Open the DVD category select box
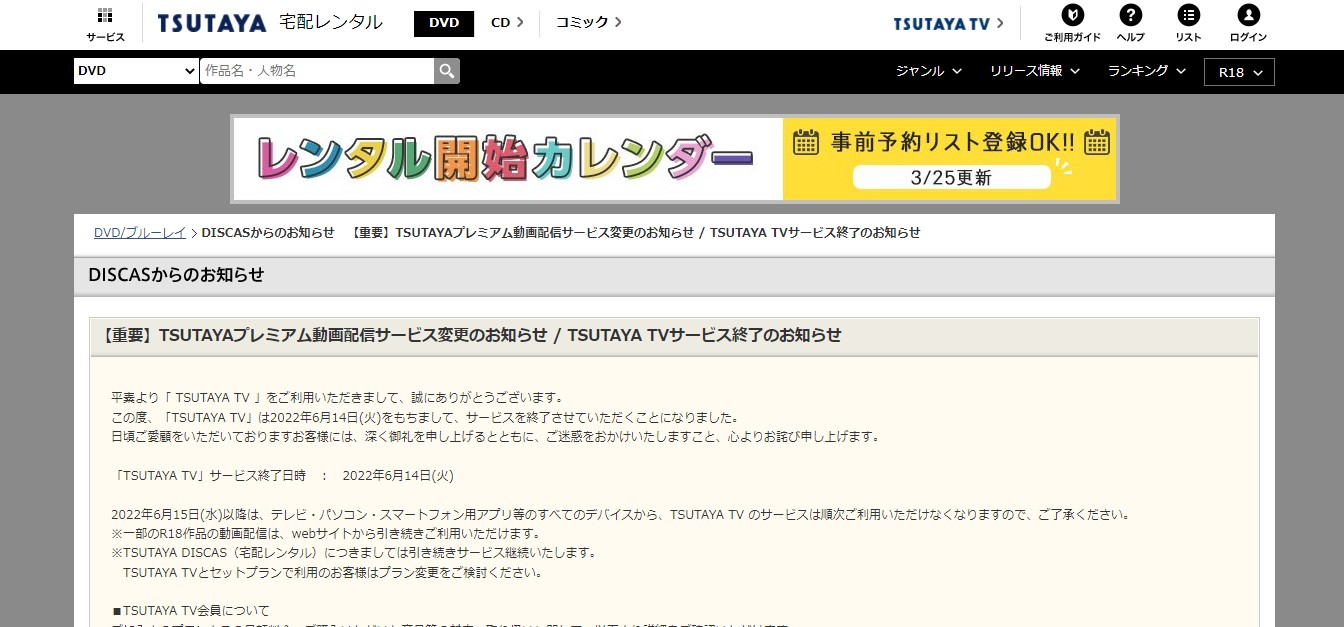 (136, 71)
